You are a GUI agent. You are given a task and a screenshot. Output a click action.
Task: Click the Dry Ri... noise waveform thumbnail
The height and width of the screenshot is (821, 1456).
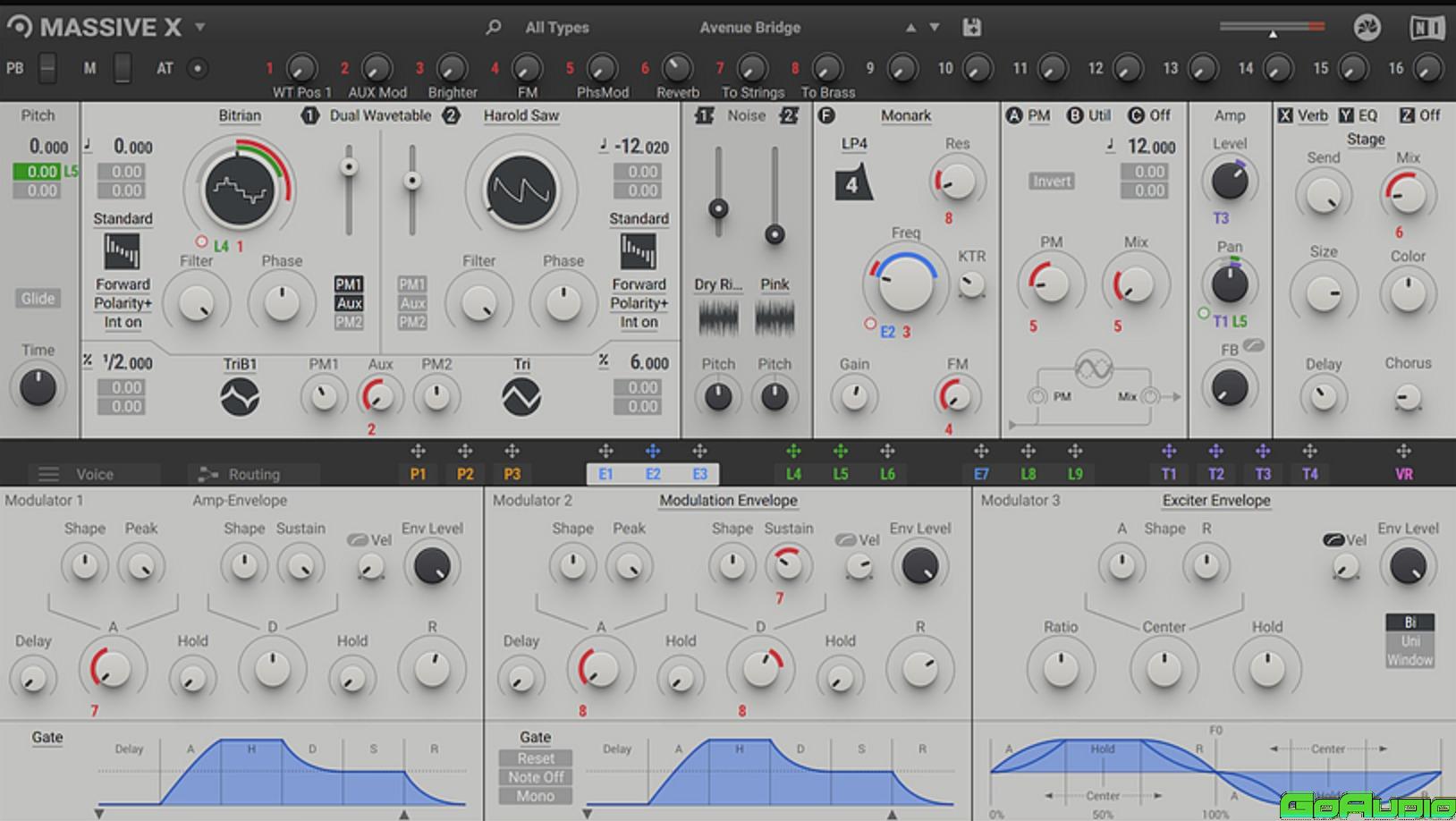(x=717, y=317)
